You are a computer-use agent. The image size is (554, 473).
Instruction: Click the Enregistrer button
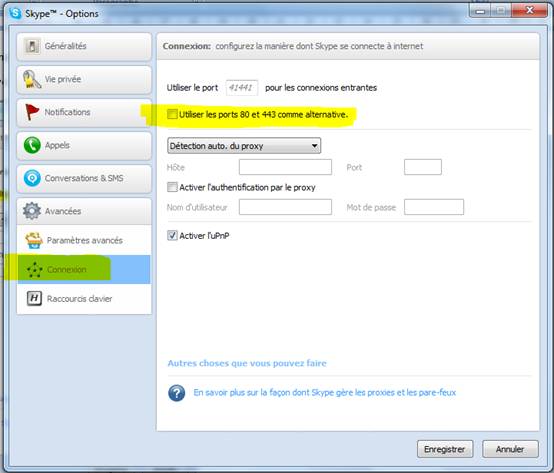pyautogui.click(x=445, y=449)
